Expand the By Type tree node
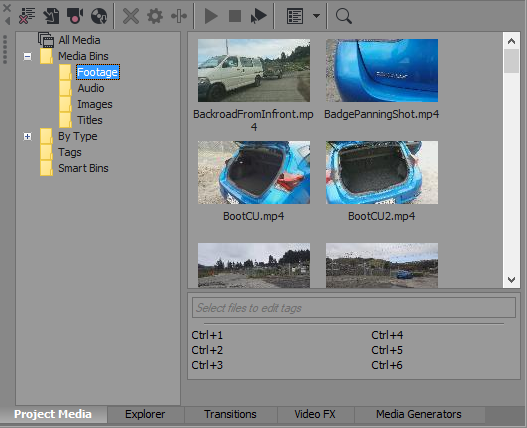 (x=28, y=136)
